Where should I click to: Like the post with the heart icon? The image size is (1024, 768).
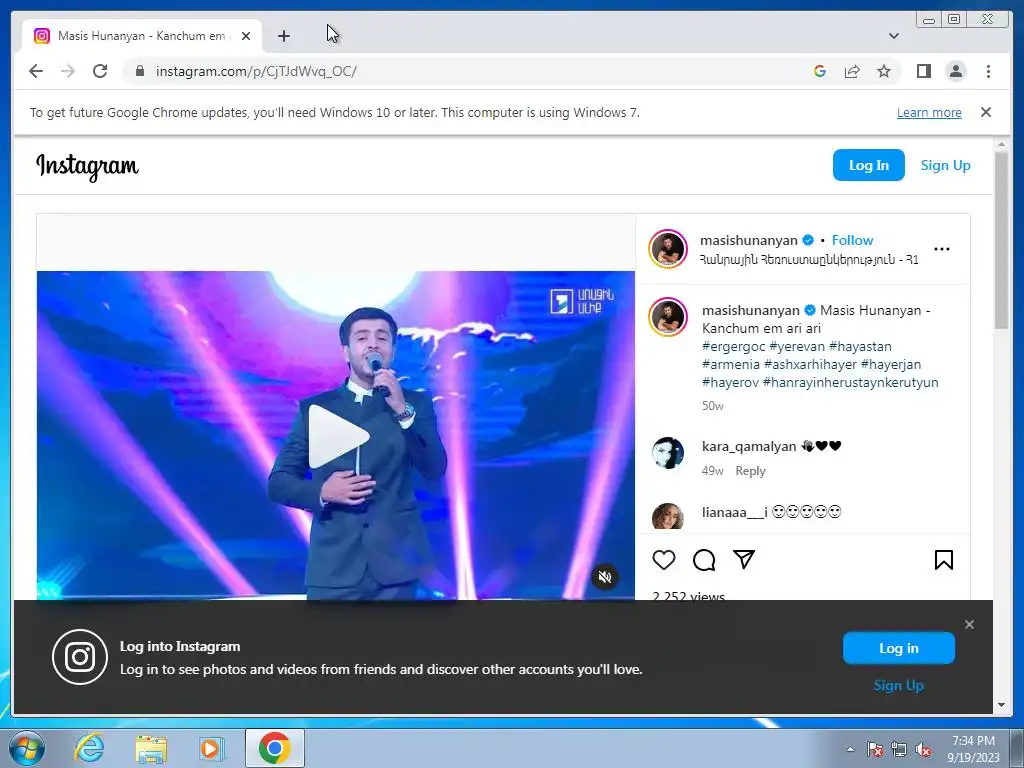coord(664,560)
